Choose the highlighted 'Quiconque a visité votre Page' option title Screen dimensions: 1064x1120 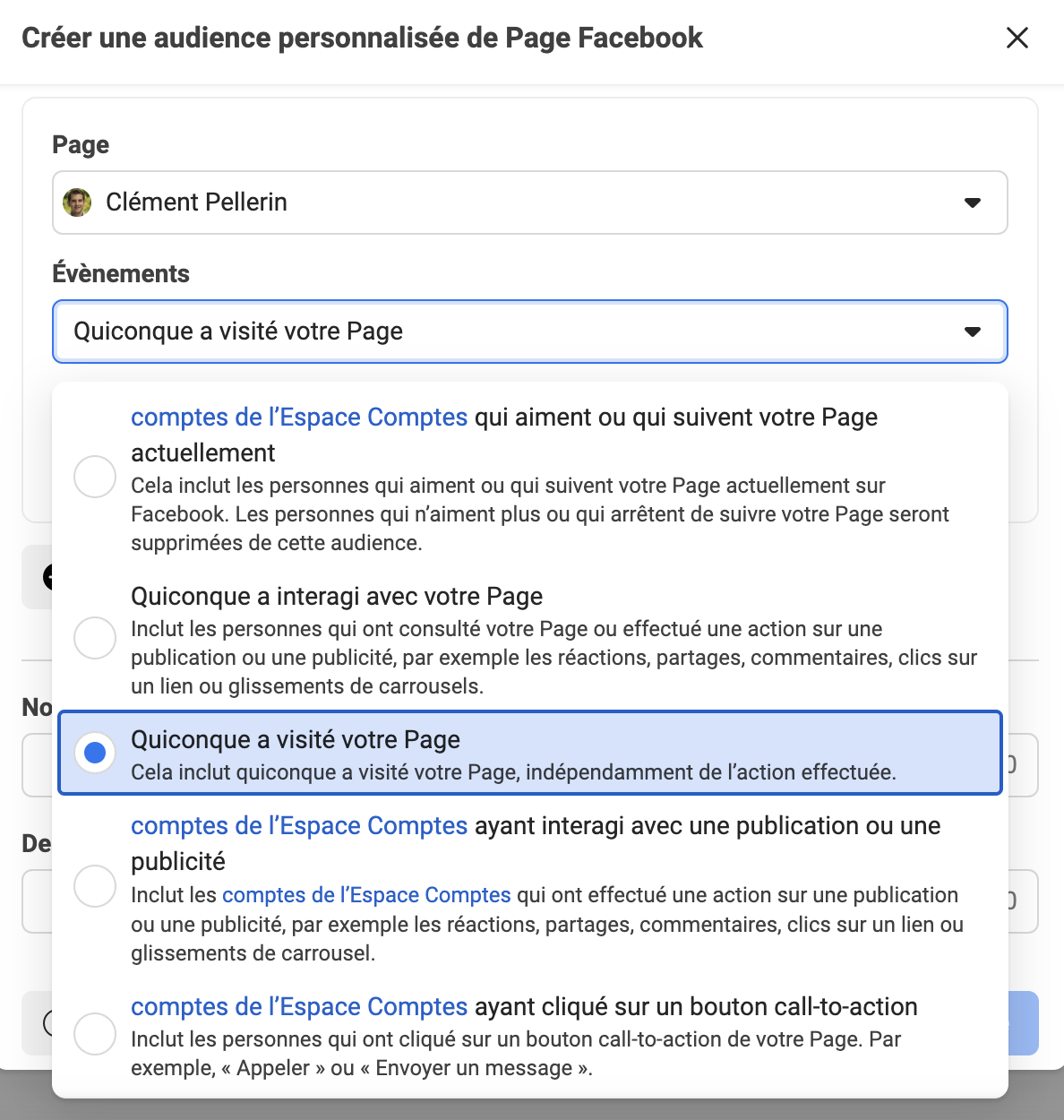pyautogui.click(x=296, y=740)
